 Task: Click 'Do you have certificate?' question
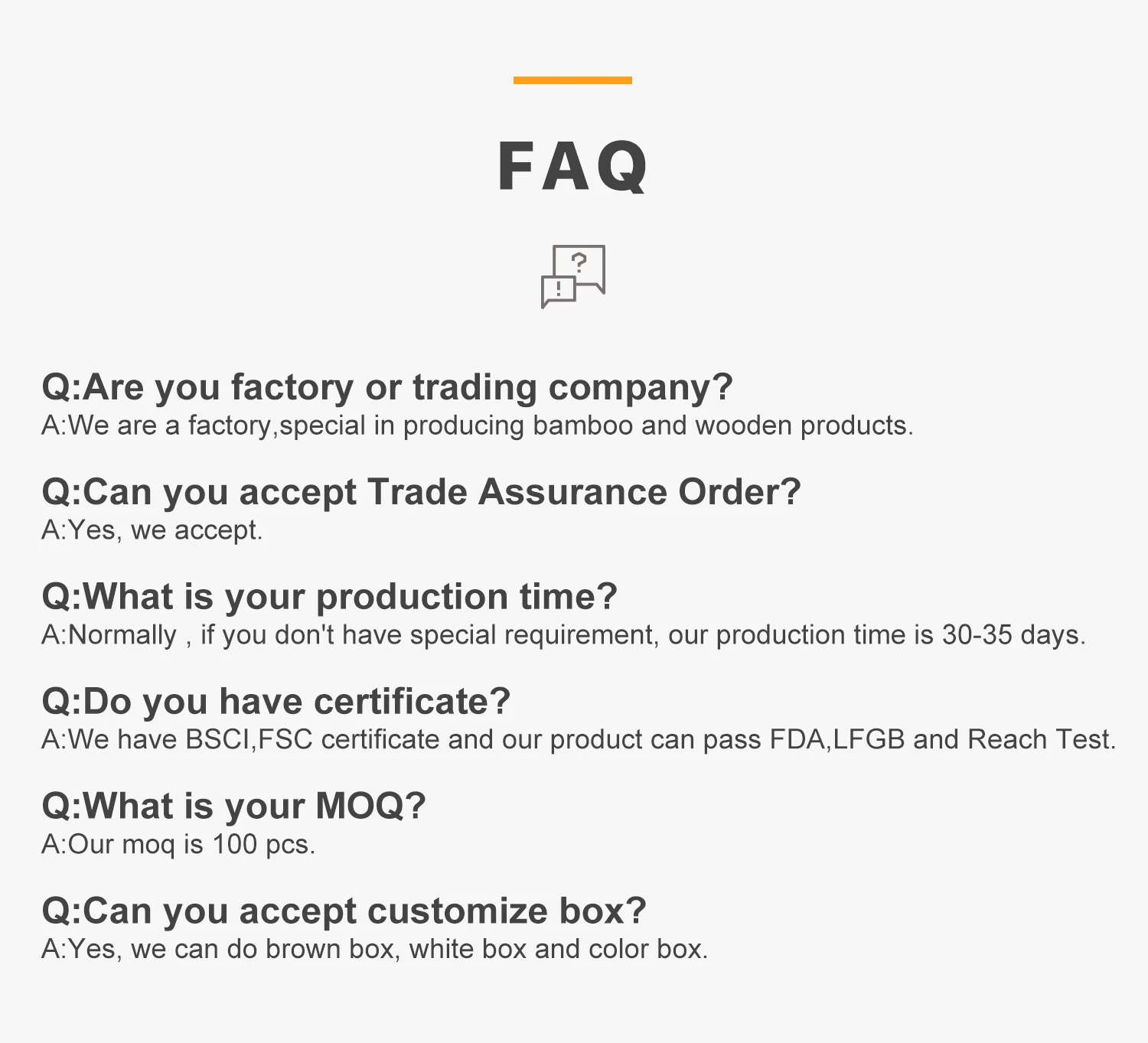(276, 702)
